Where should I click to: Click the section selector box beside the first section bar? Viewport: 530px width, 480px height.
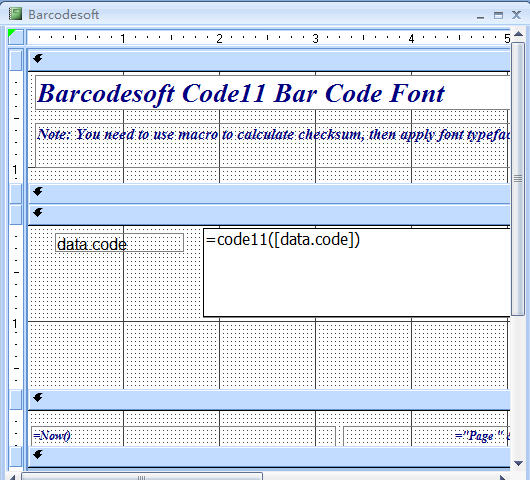coord(16,60)
